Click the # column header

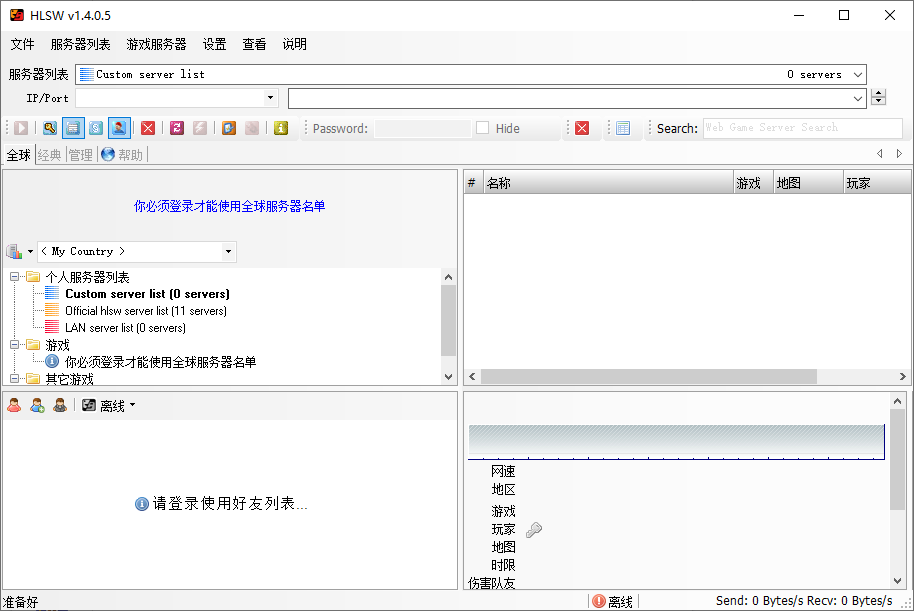click(474, 183)
